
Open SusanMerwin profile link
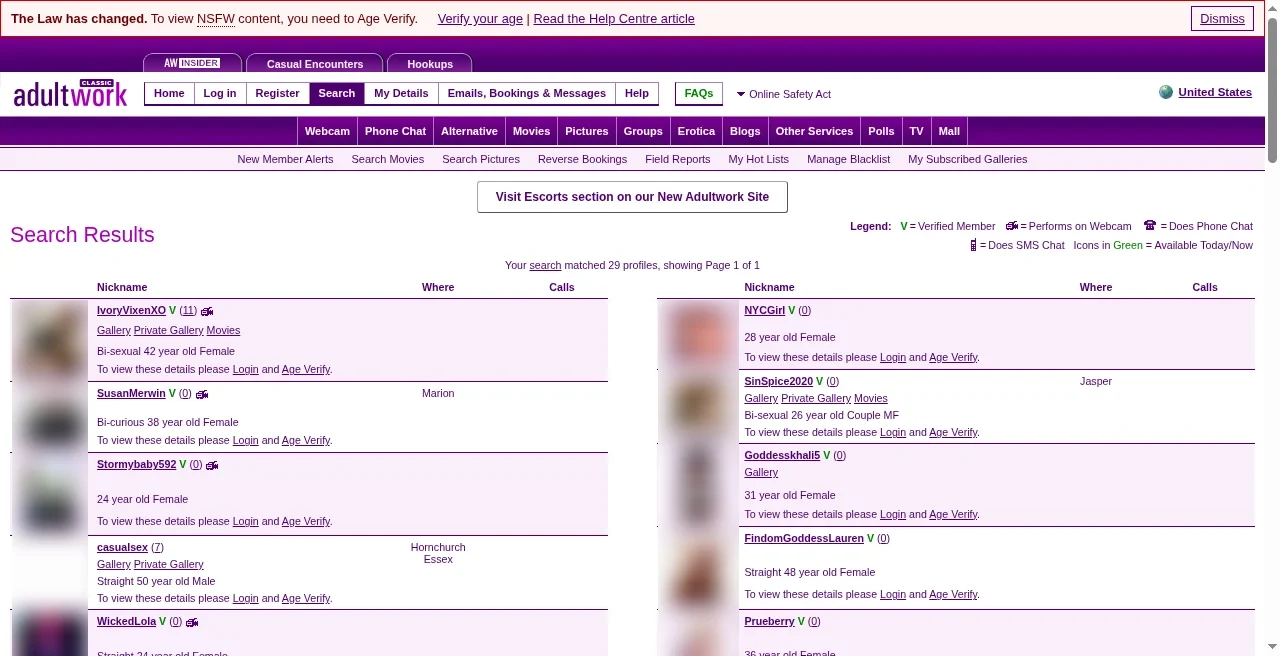tap(131, 394)
